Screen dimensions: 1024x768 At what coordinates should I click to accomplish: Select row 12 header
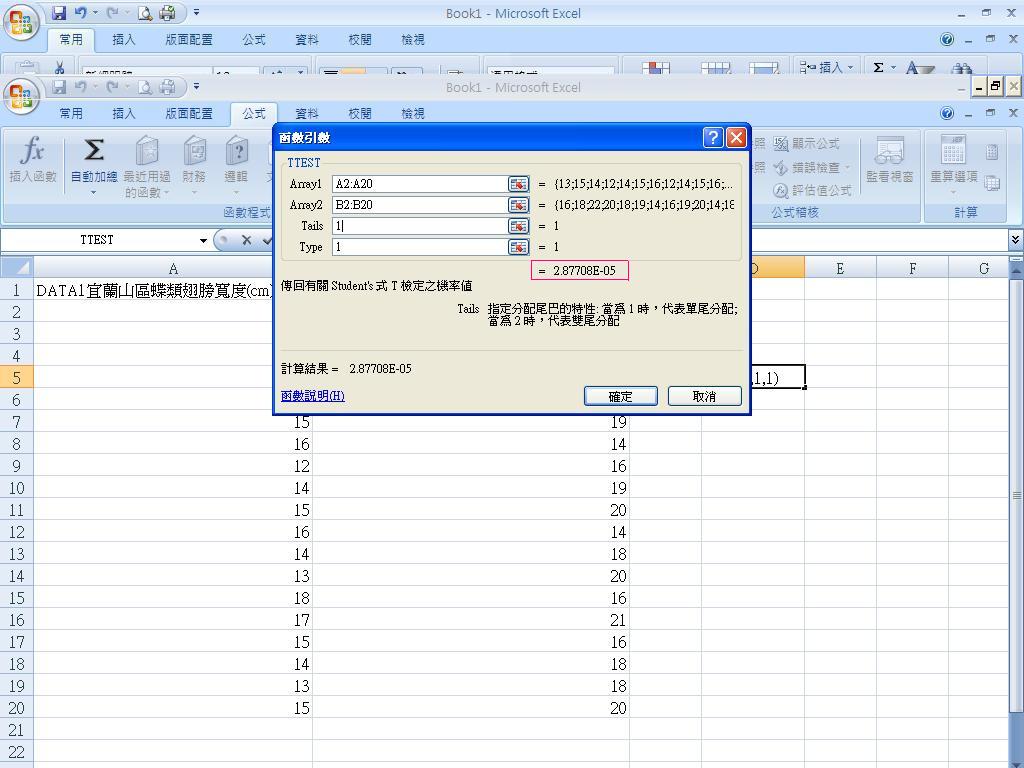[16, 532]
